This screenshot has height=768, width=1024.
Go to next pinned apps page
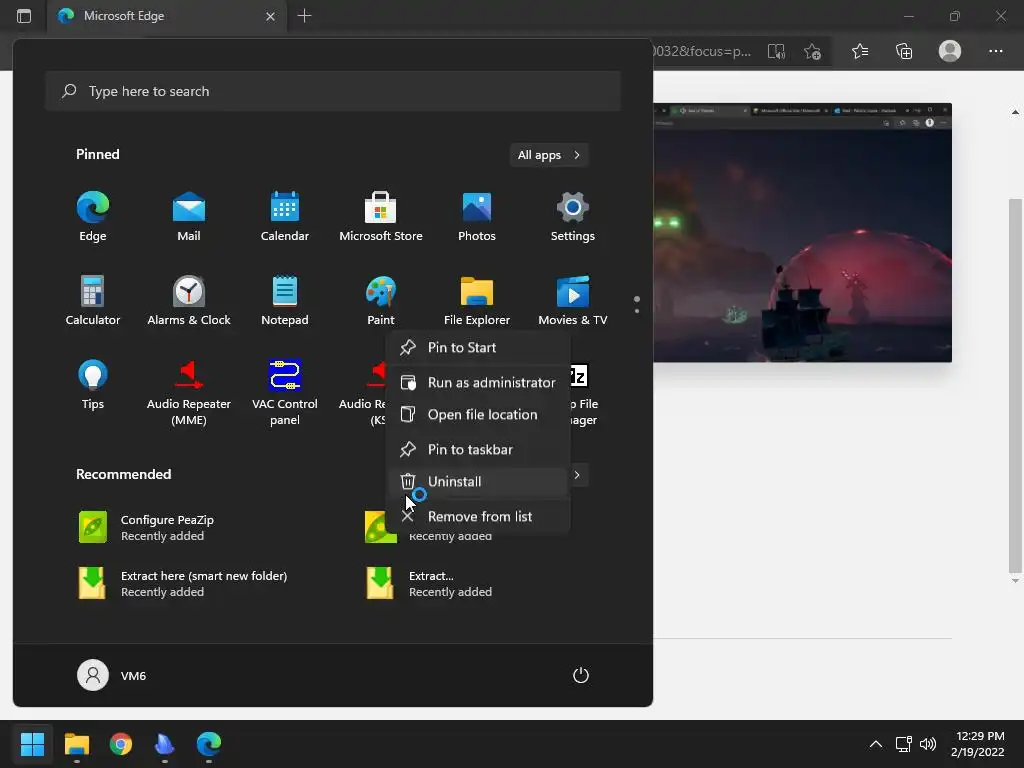[637, 311]
